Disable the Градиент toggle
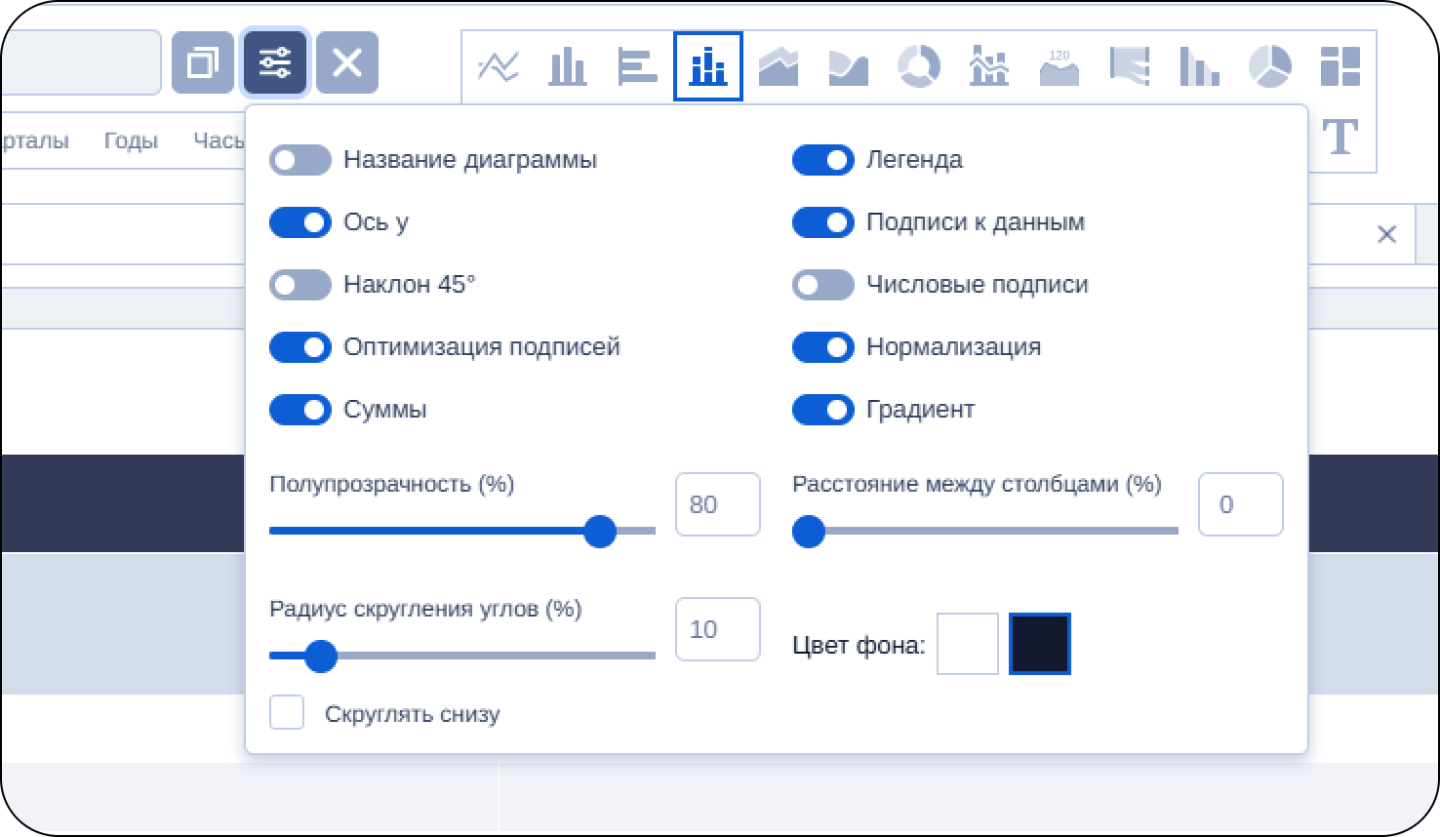 coord(823,410)
